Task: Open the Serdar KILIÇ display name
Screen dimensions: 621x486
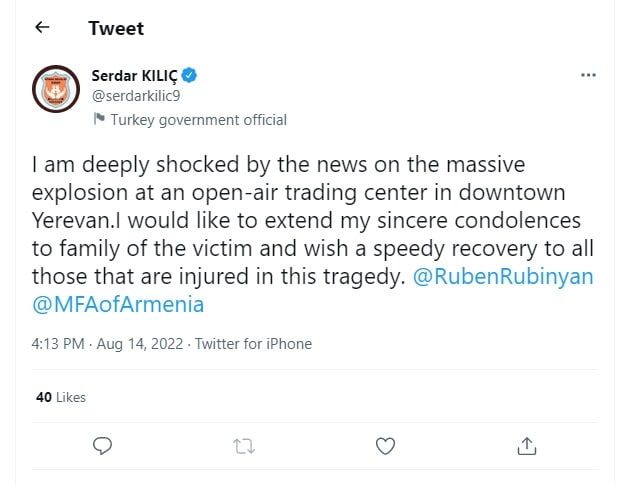Action: pos(135,76)
